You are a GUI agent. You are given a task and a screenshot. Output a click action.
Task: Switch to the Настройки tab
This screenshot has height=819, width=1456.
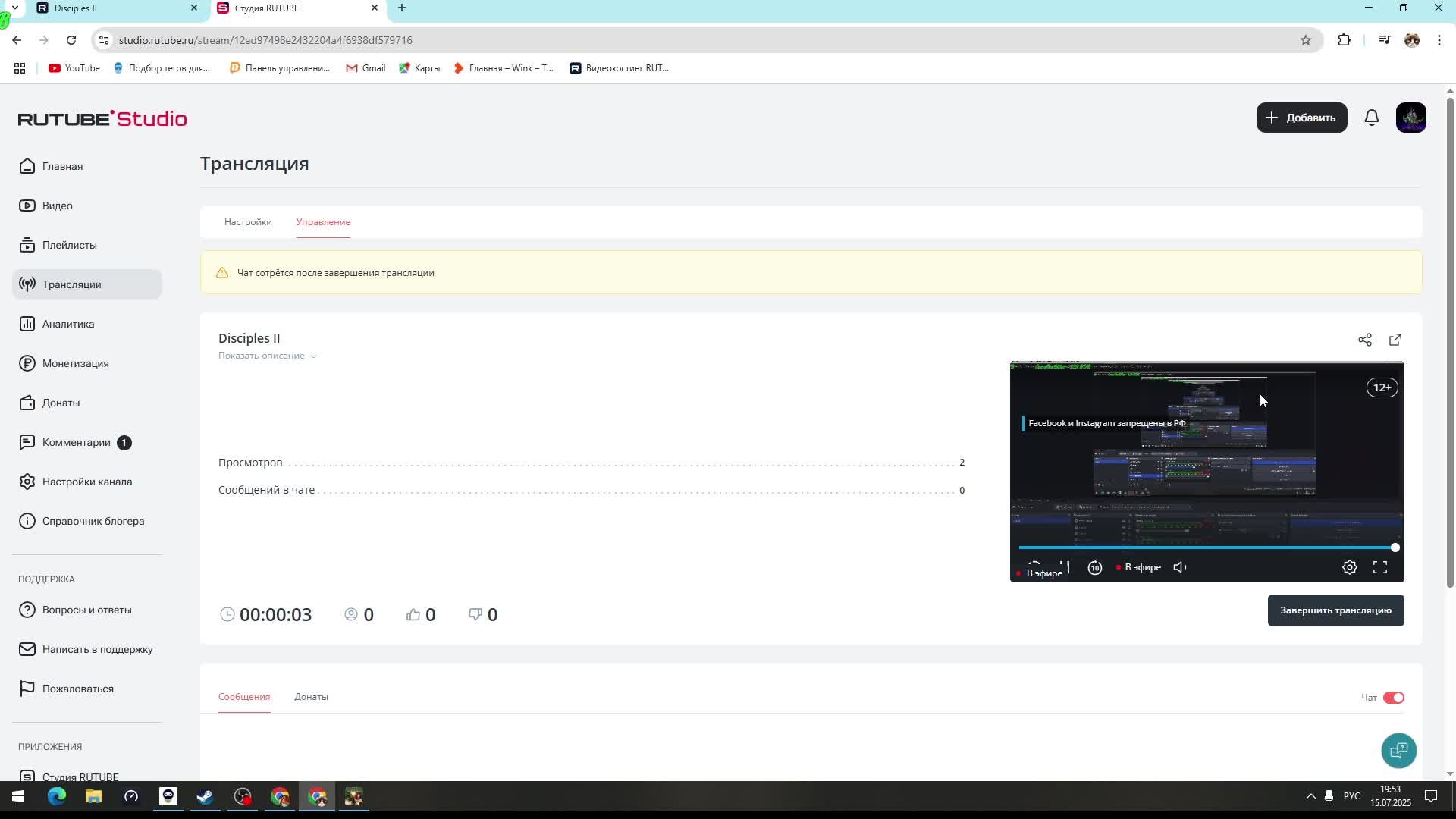click(x=248, y=222)
